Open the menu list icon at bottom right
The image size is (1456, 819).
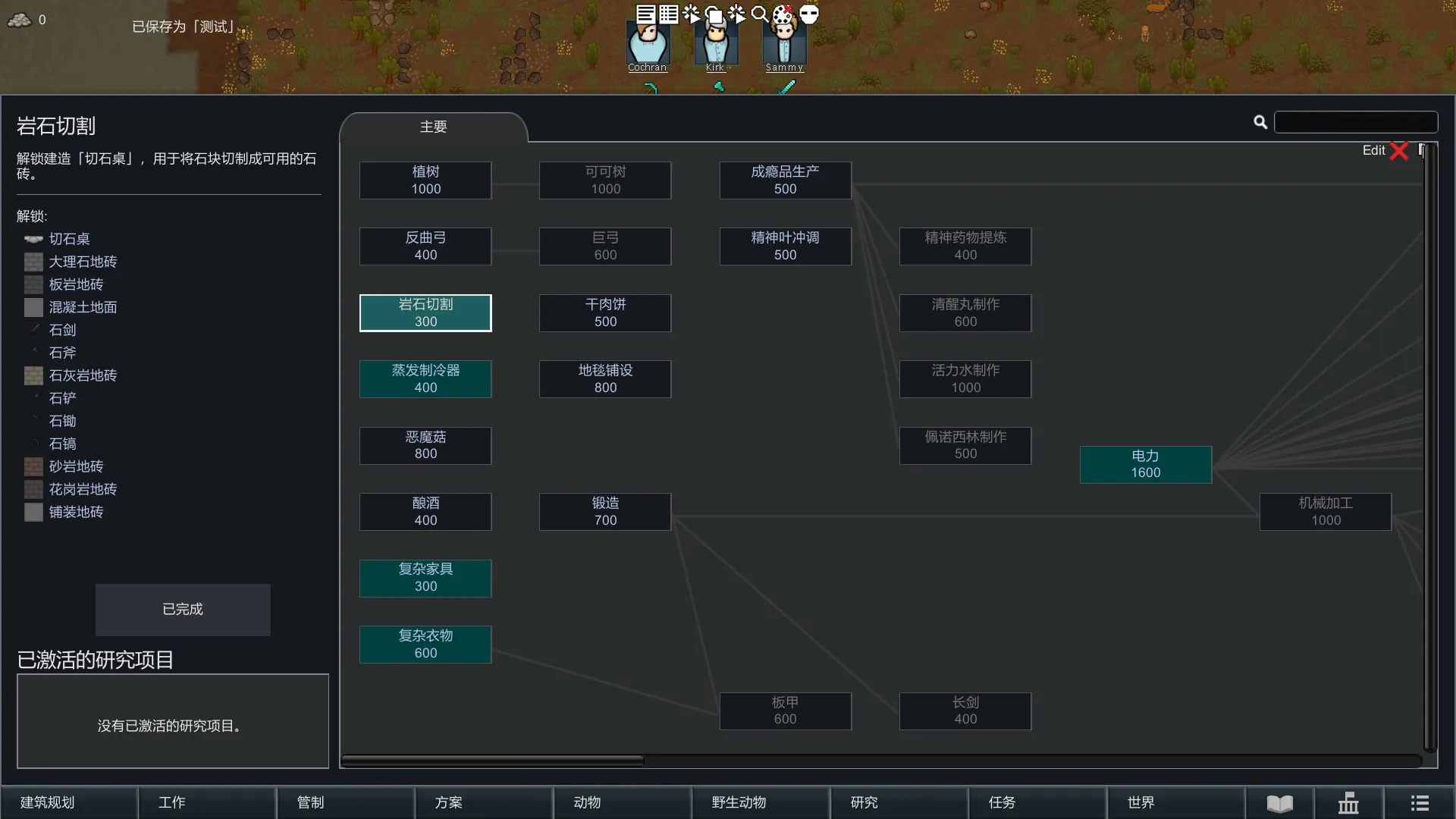click(x=1420, y=802)
